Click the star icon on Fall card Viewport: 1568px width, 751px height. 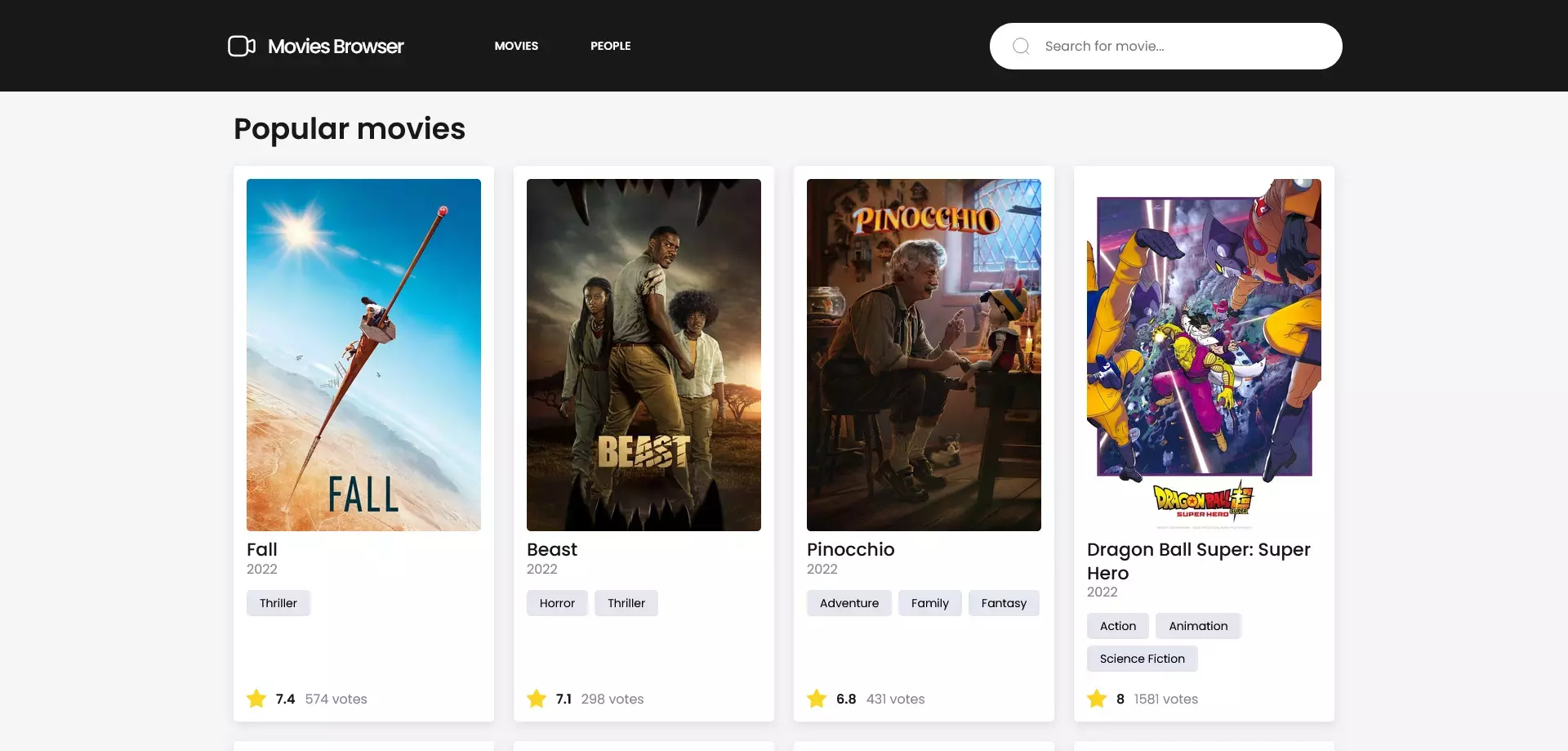[256, 699]
